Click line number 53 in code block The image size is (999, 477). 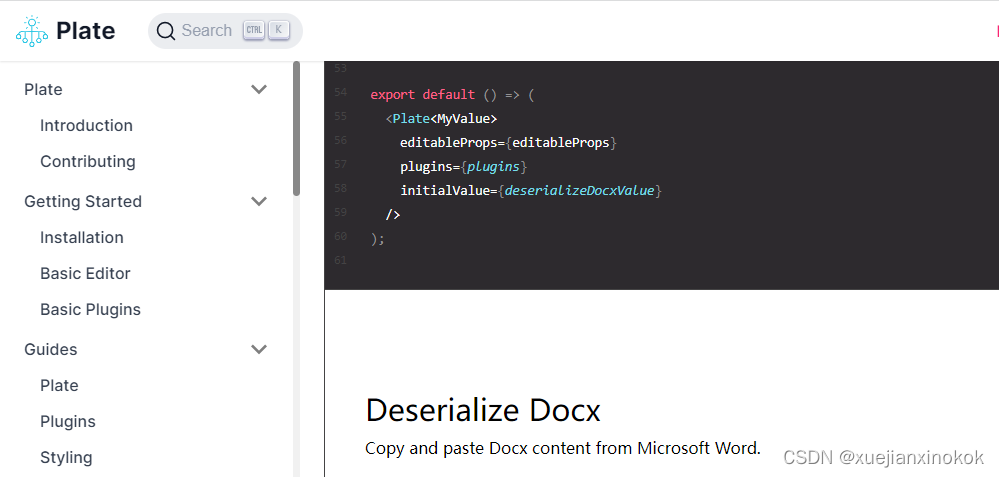click(x=340, y=68)
